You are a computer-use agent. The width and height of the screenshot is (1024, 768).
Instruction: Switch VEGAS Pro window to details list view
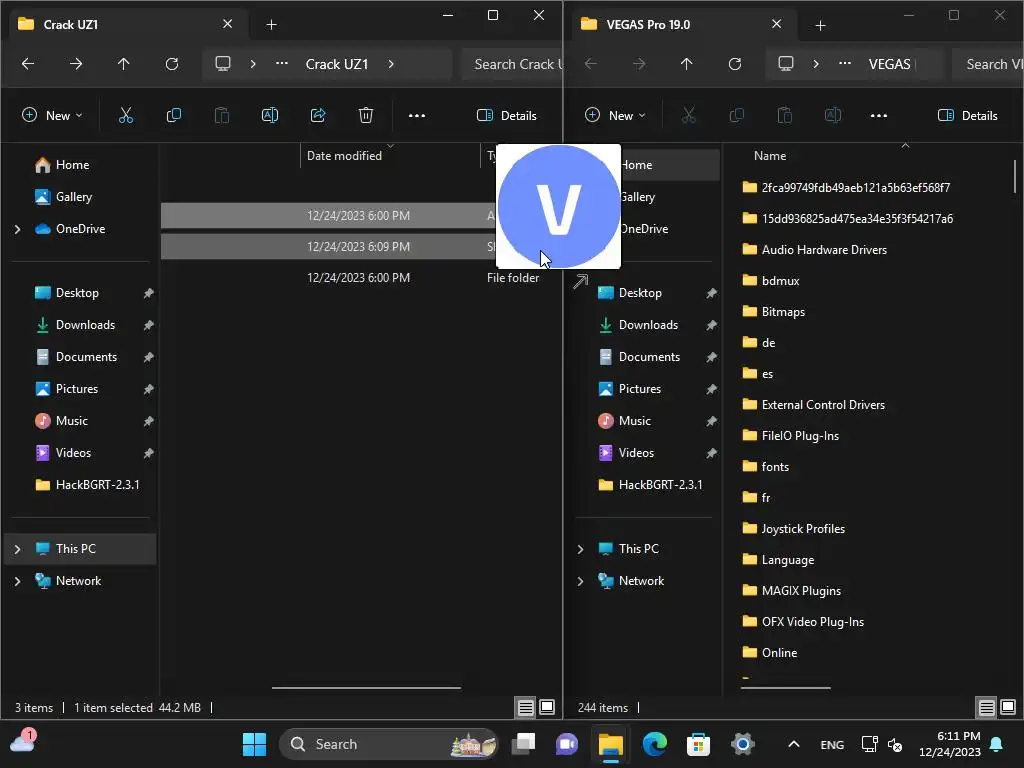click(986, 707)
